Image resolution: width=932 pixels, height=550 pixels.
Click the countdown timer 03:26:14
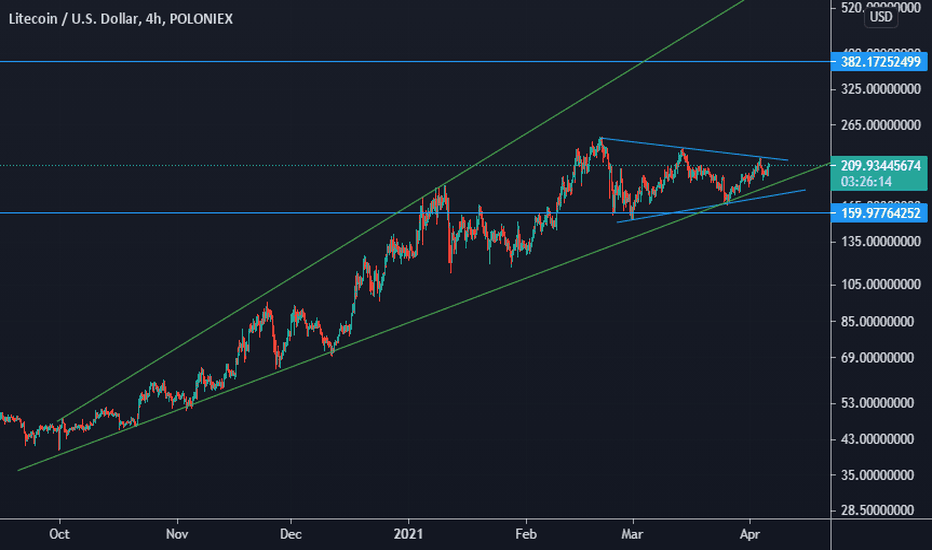(866, 182)
